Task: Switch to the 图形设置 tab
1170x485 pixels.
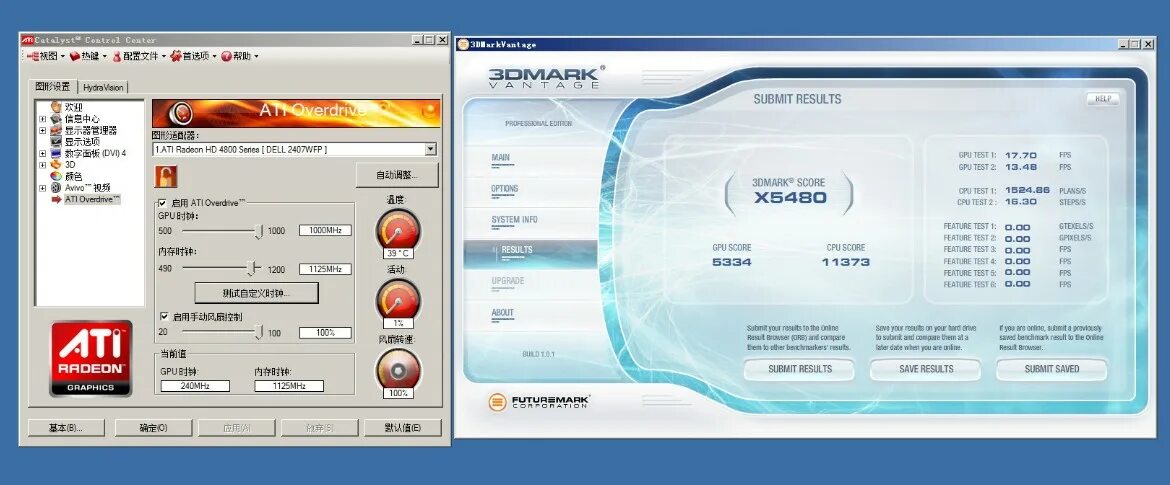Action: coord(53,86)
